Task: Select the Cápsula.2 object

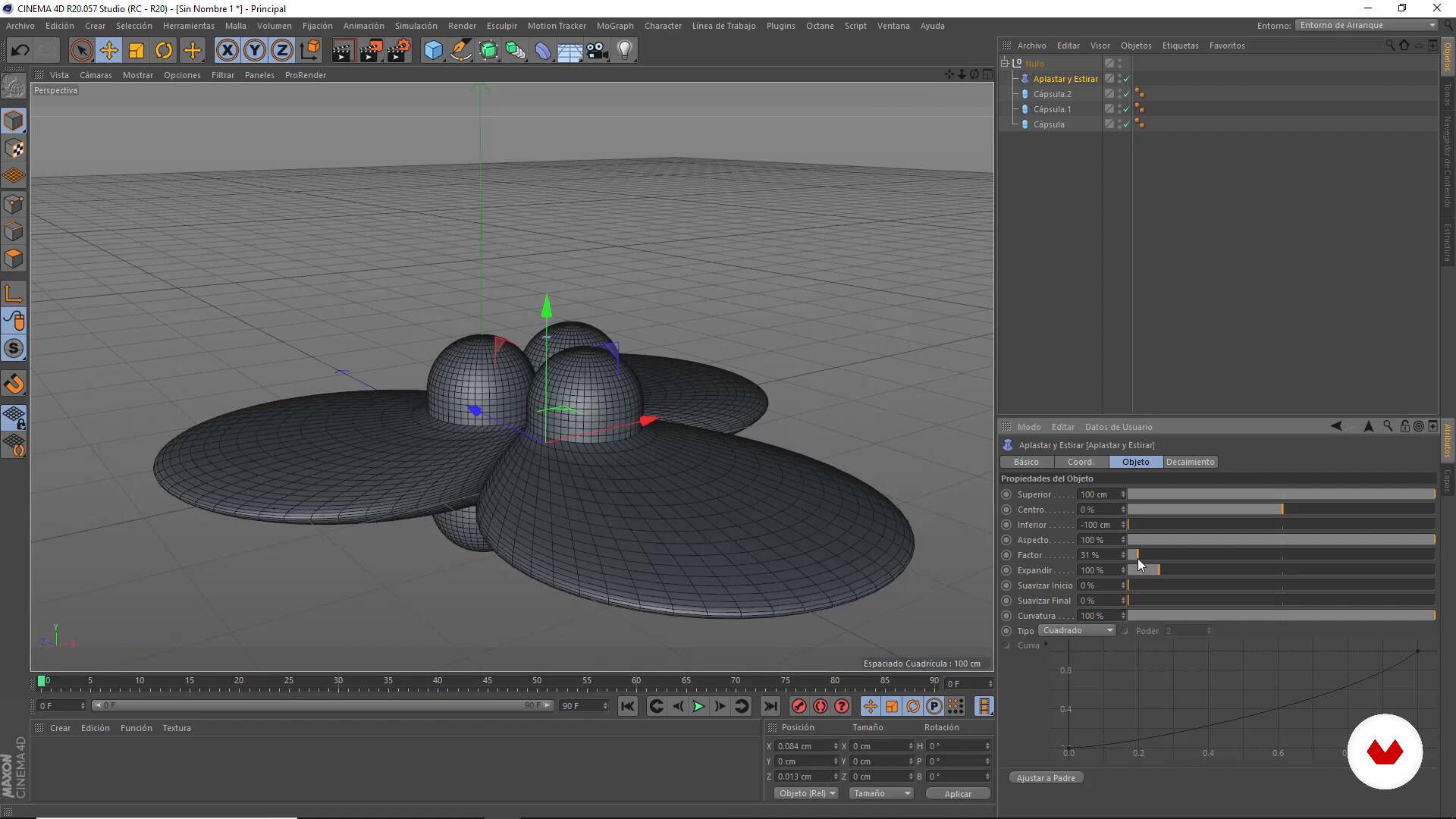Action: 1052,94
